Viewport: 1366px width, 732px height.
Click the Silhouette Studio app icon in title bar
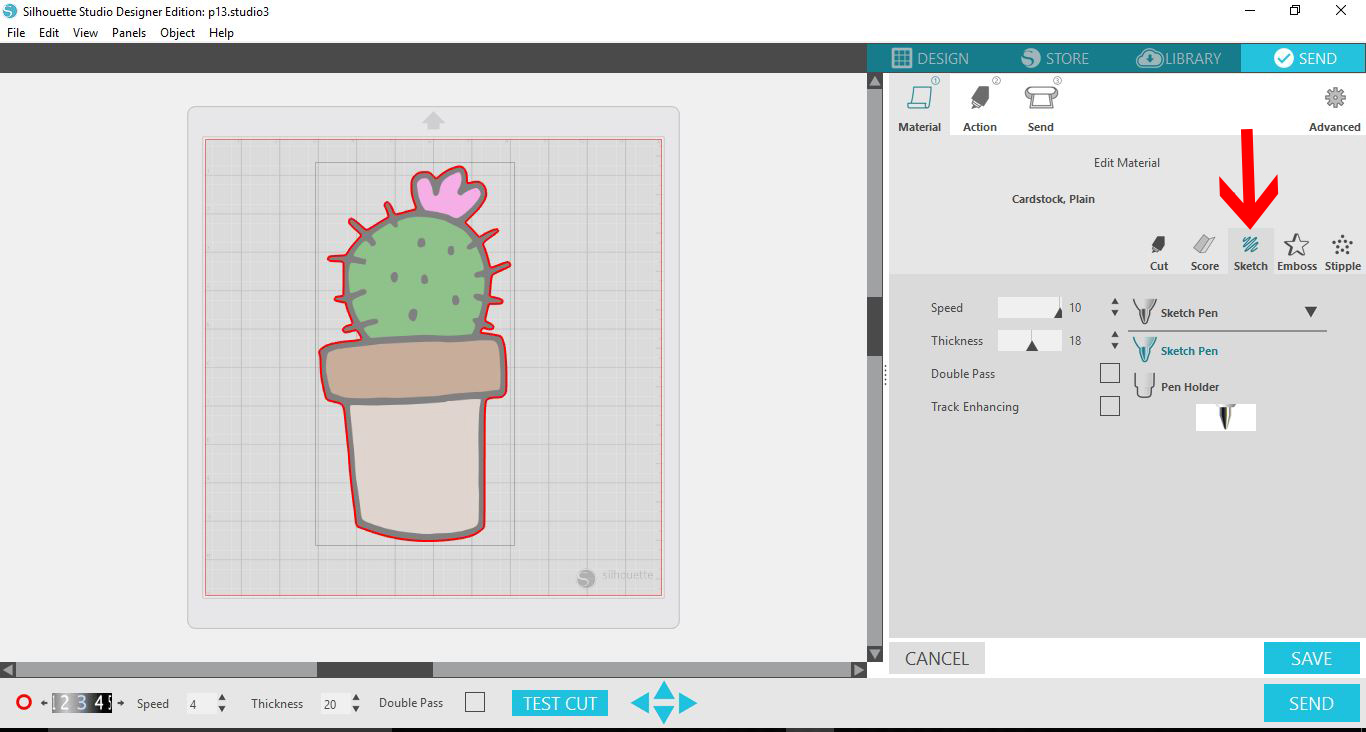coord(10,11)
